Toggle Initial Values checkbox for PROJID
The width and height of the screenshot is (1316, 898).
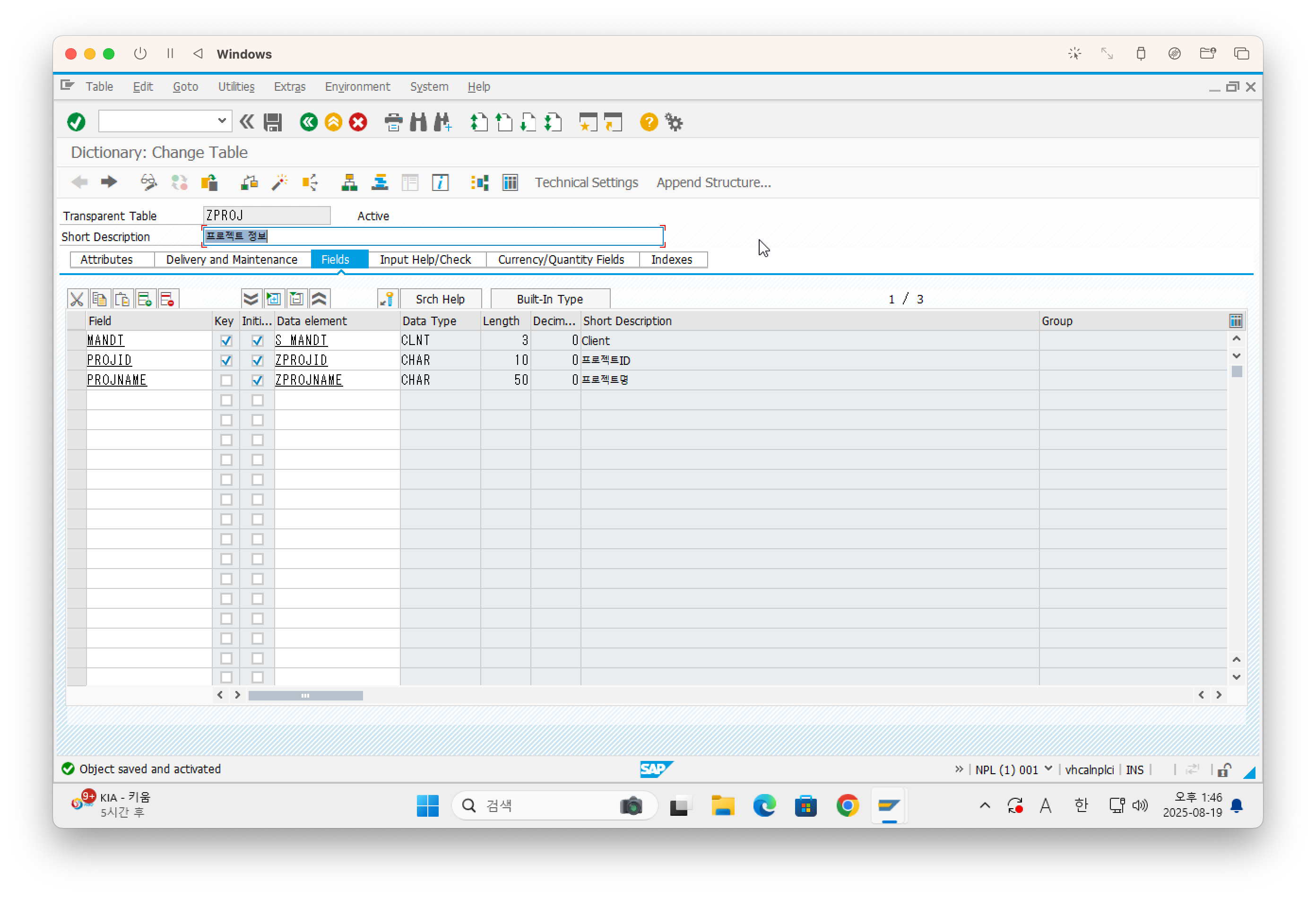point(257,361)
